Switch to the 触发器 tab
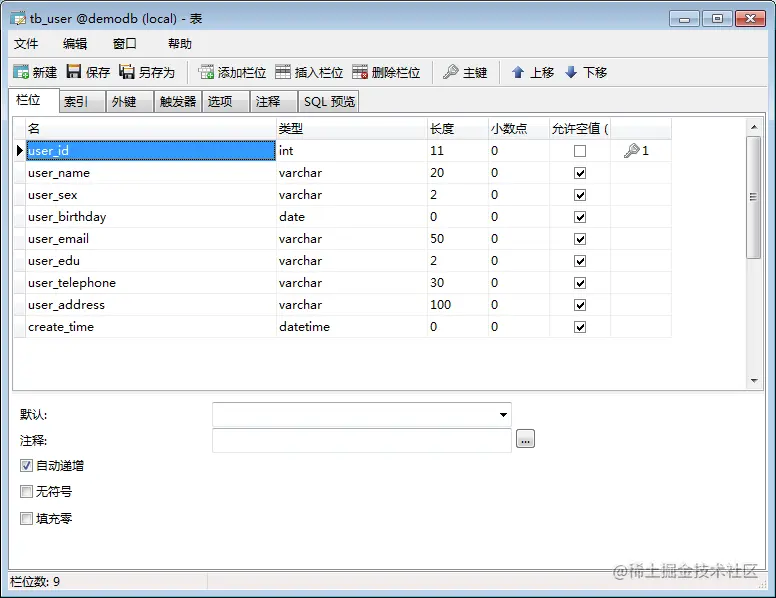The width and height of the screenshot is (776, 598). click(178, 101)
